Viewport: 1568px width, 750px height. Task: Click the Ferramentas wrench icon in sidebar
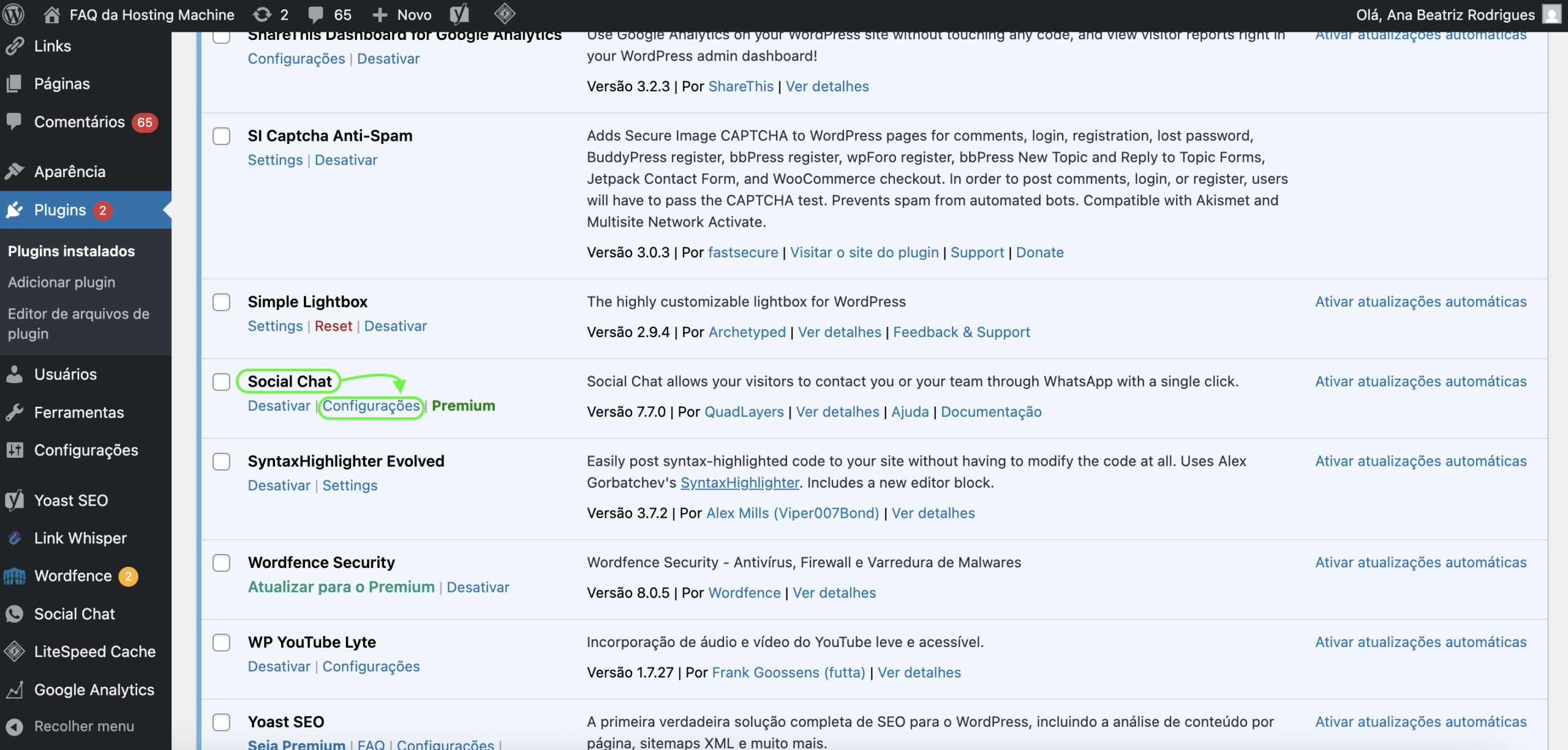tap(15, 412)
